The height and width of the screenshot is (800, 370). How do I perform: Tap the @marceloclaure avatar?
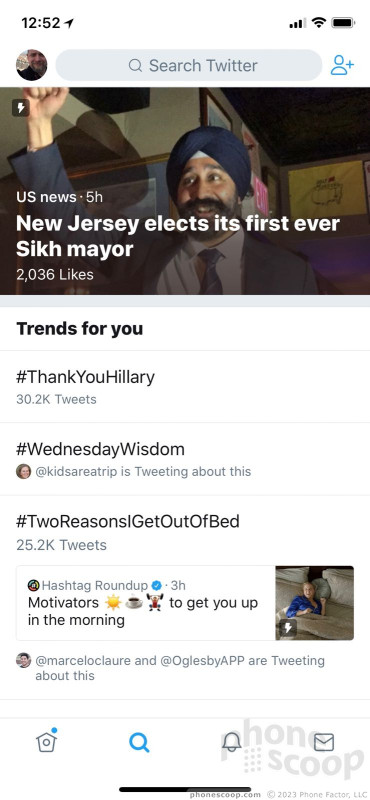click(23, 660)
